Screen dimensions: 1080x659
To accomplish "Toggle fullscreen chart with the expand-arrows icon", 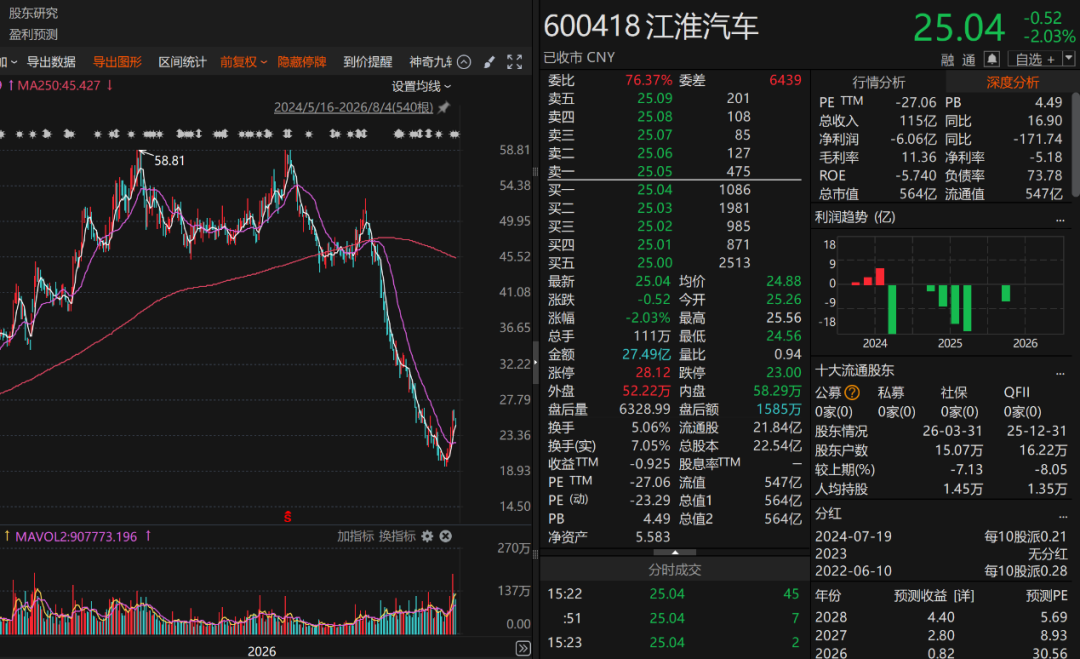I will pyautogui.click(x=515, y=62).
